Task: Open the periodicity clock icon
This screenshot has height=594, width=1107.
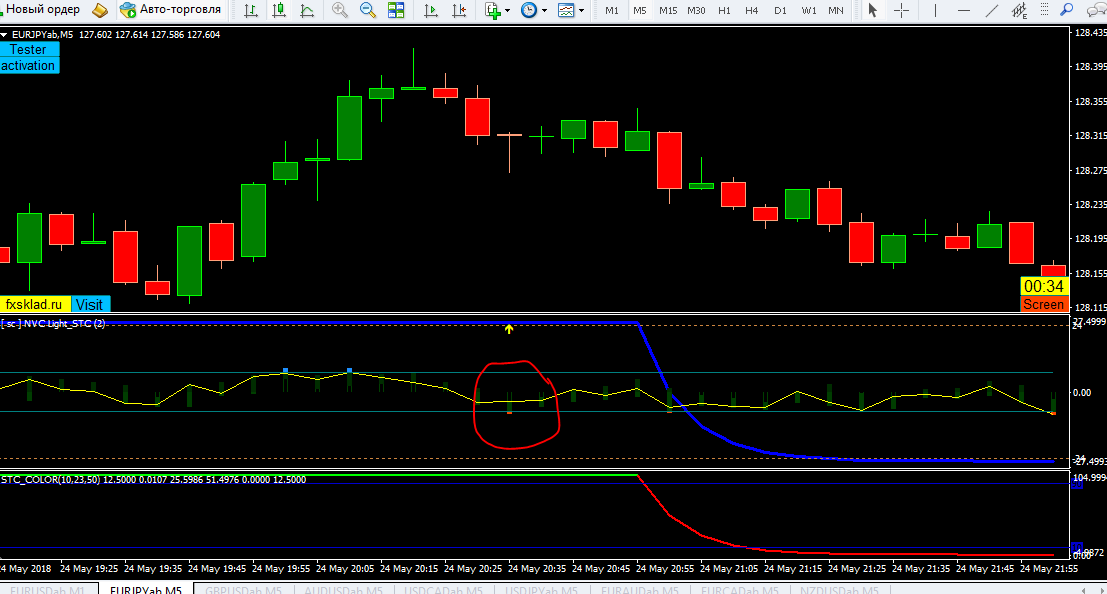Action: tap(528, 10)
